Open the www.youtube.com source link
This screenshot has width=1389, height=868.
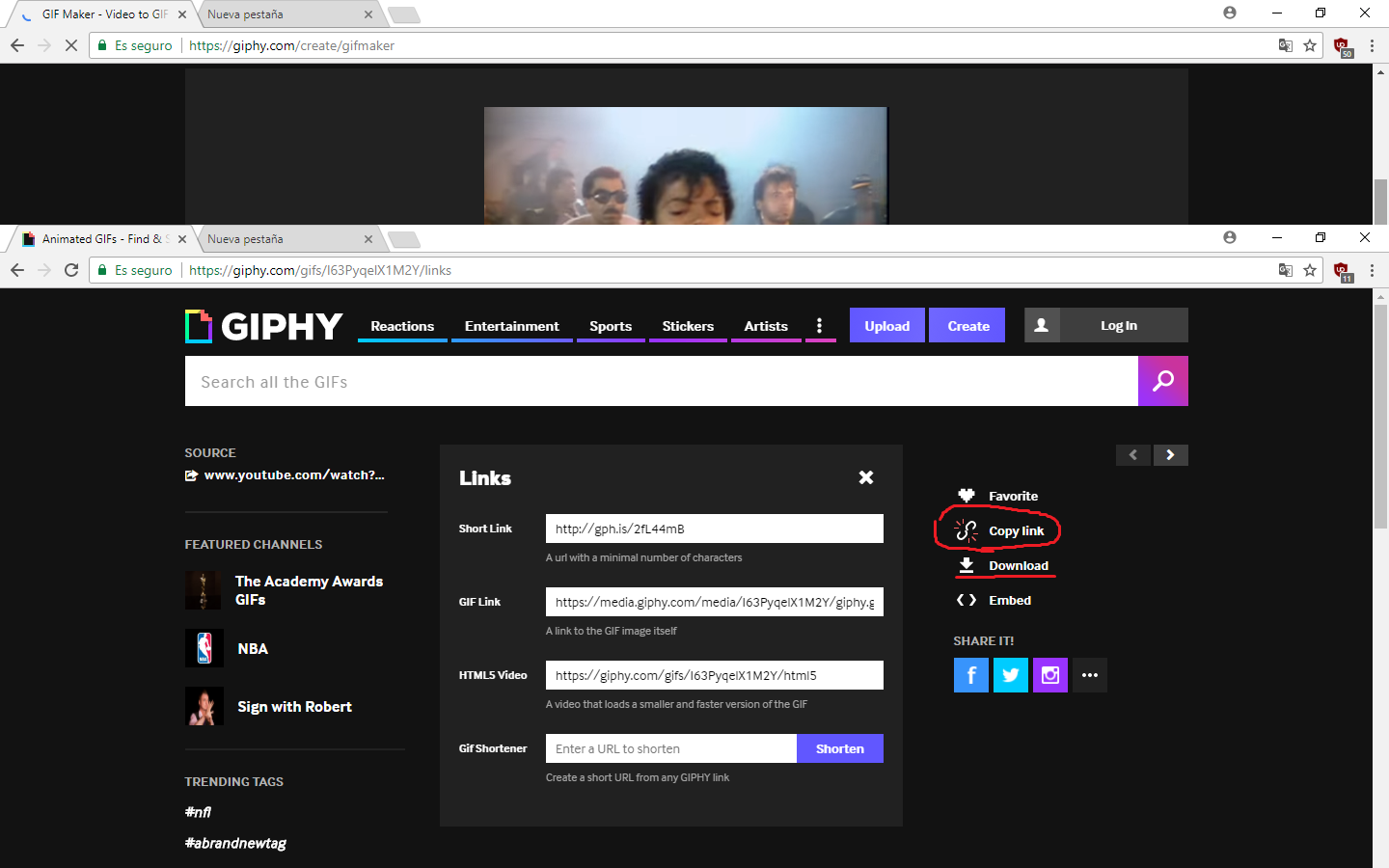tap(294, 475)
